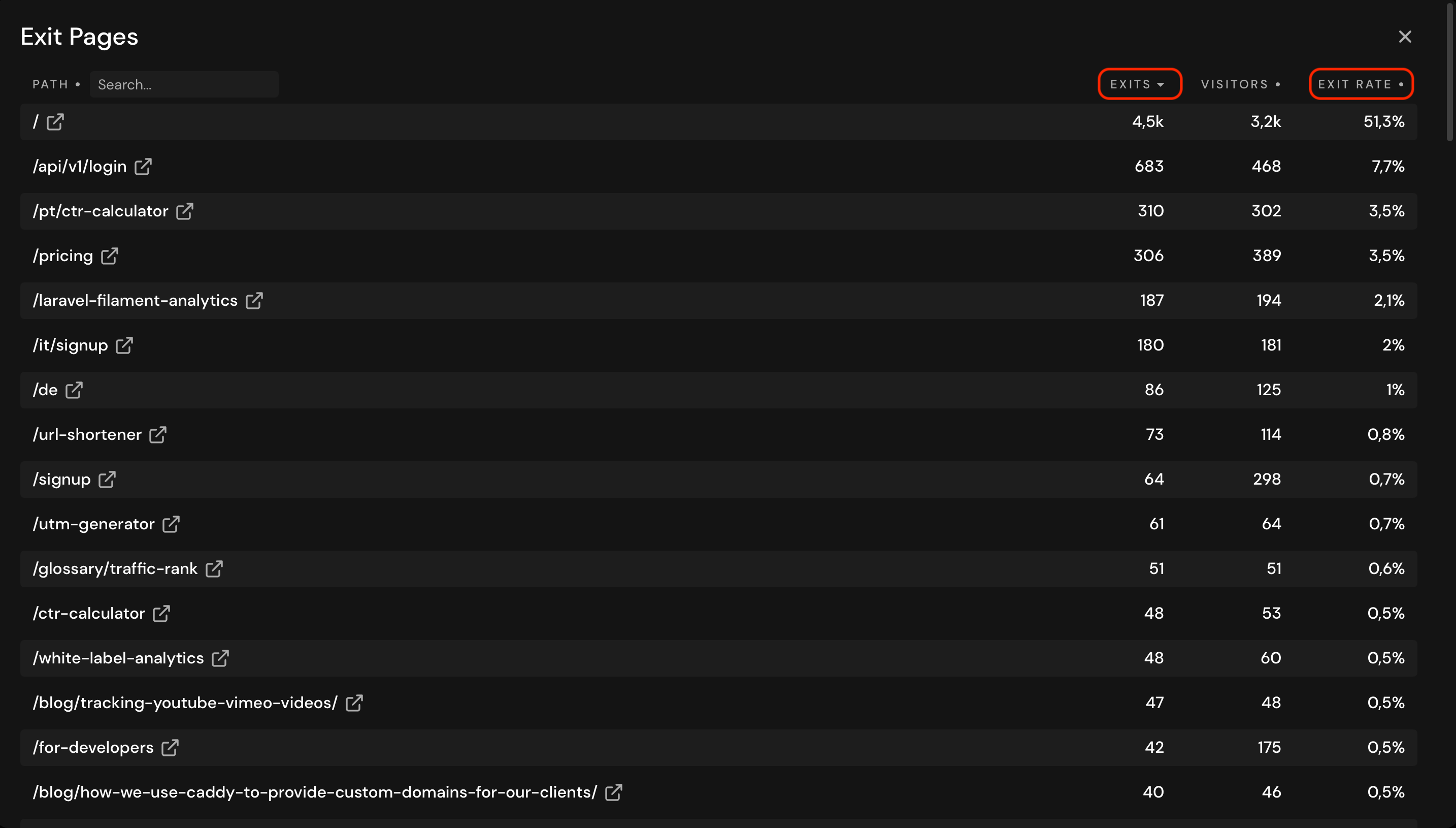Viewport: 1456px width, 828px height.
Task: Click the /de path text
Action: (x=46, y=390)
